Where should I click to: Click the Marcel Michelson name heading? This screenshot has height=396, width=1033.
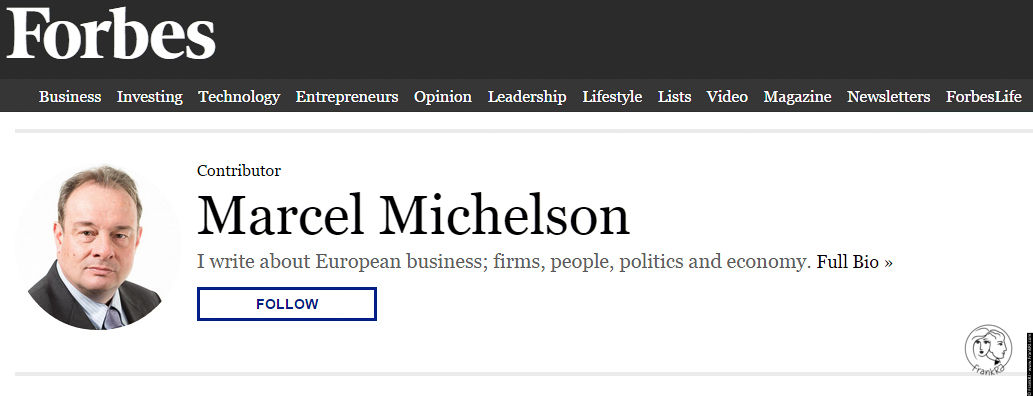coord(413,215)
